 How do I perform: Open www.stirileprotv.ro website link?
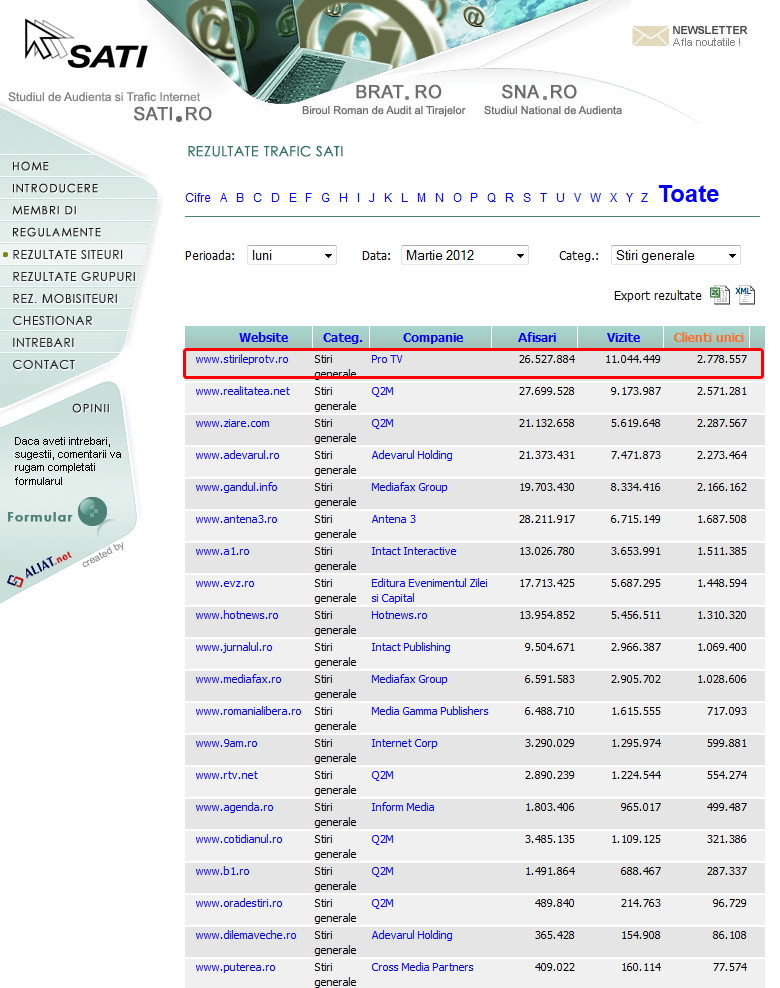[242, 359]
